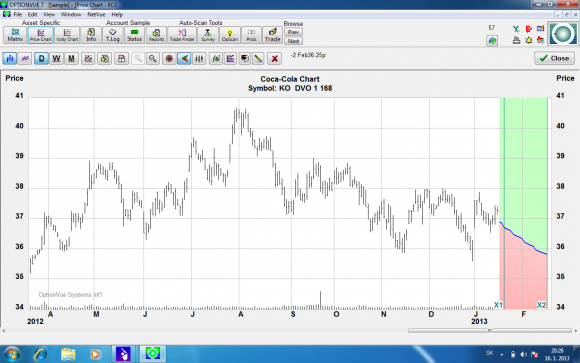580x363 pixels.
Task: Click the OptionVue taskbar icon
Action: [x=152, y=354]
